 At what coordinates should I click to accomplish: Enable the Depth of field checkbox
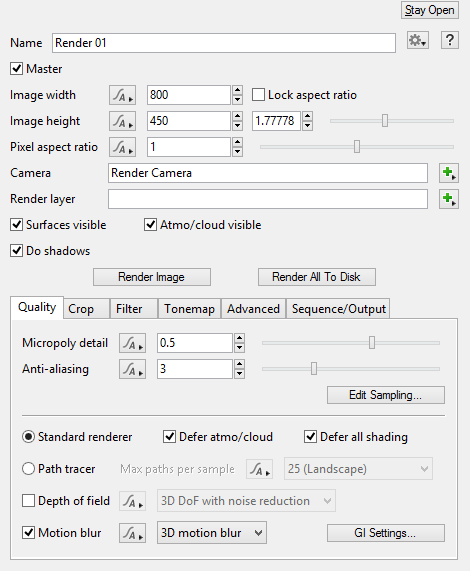(28, 501)
